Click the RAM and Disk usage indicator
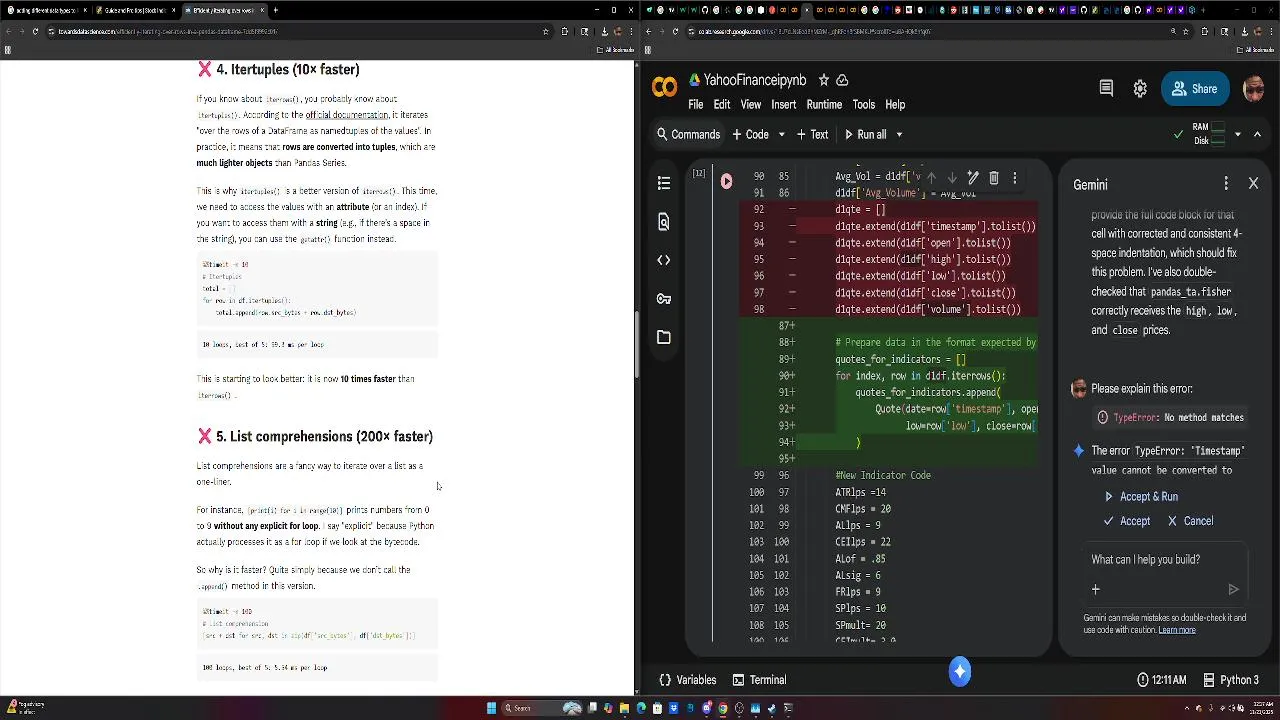This screenshot has width=1280, height=720. coord(1209,134)
